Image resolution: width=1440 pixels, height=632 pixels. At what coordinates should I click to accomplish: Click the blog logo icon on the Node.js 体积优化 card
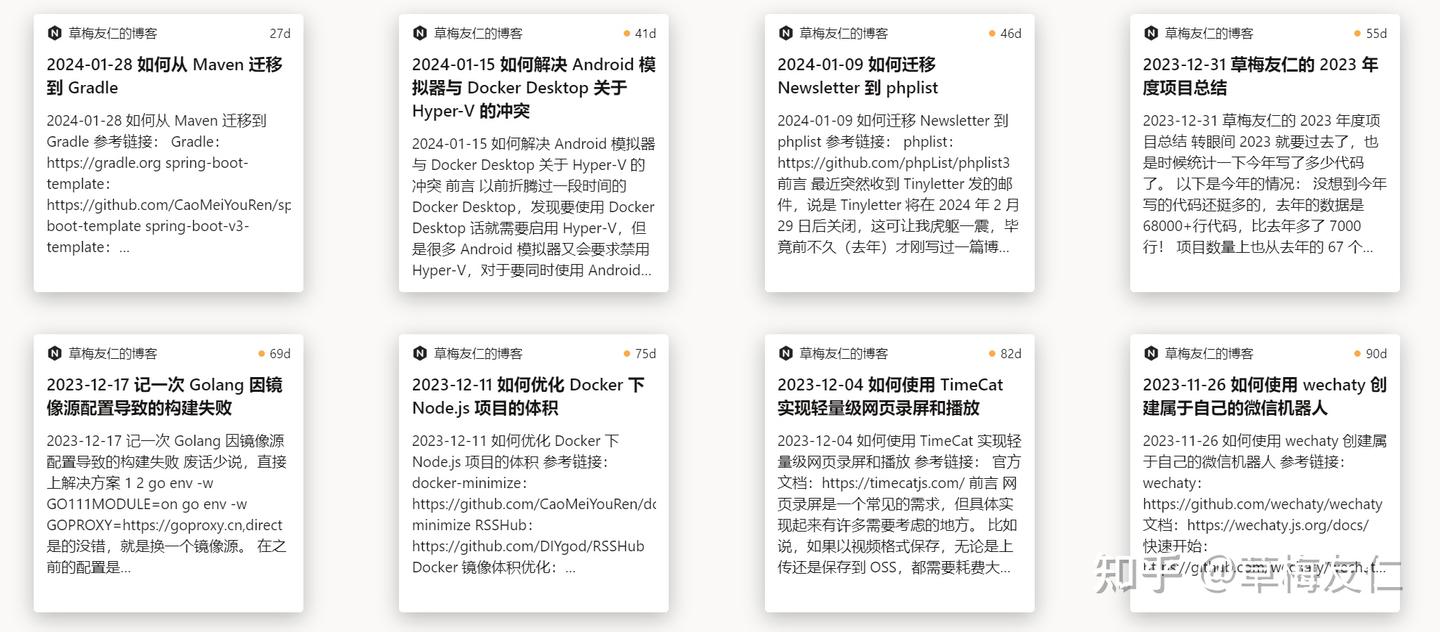coord(422,353)
